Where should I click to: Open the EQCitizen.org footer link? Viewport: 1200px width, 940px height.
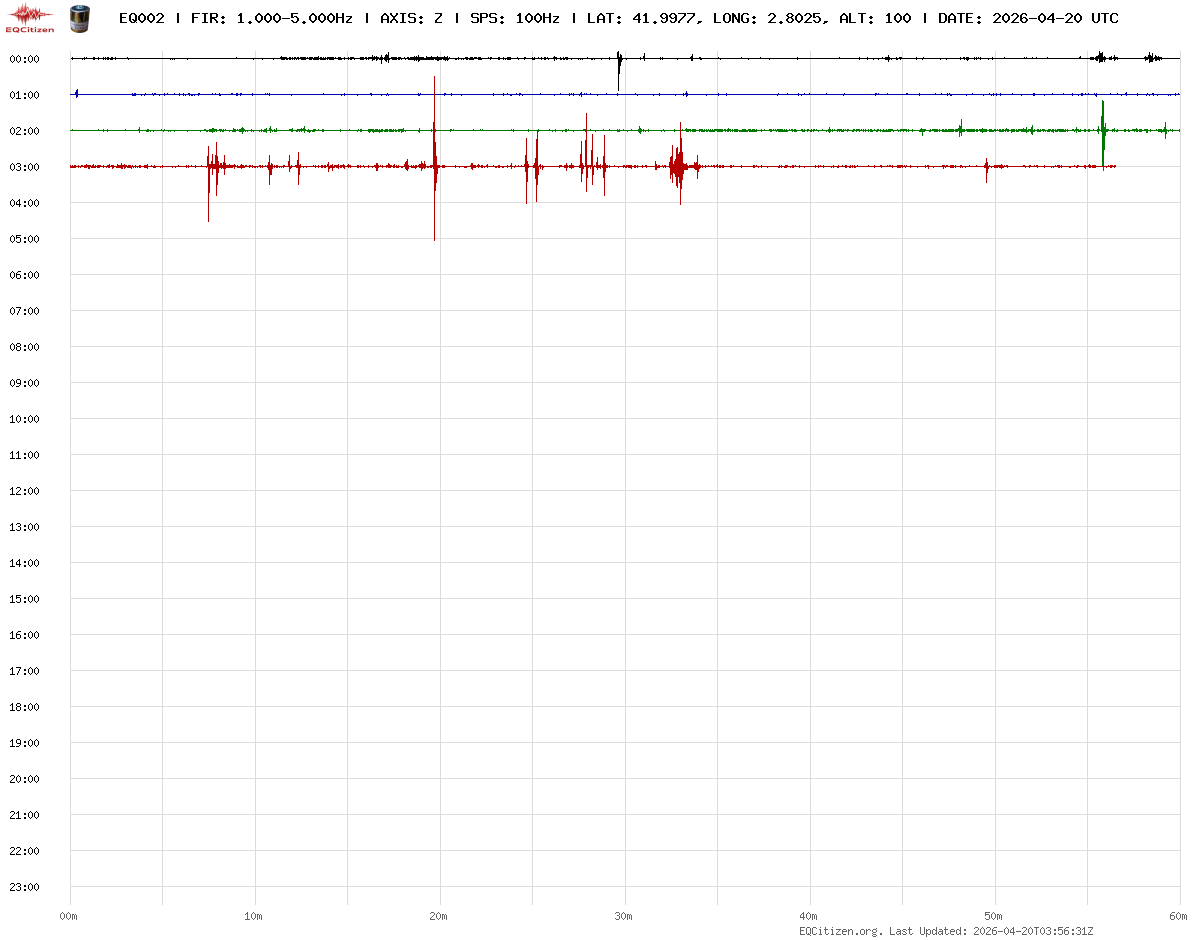pos(840,931)
